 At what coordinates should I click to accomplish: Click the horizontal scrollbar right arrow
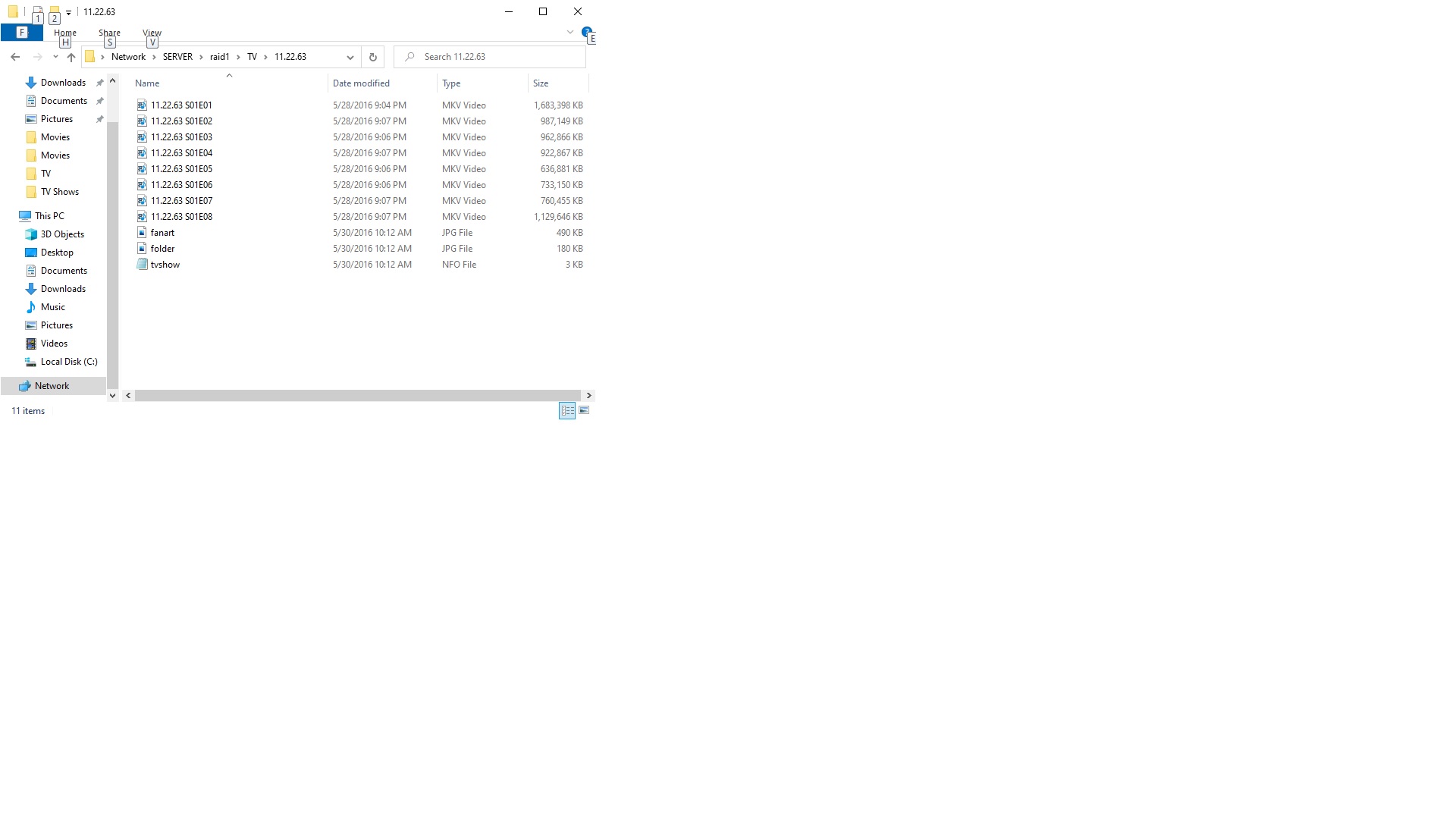pos(588,395)
